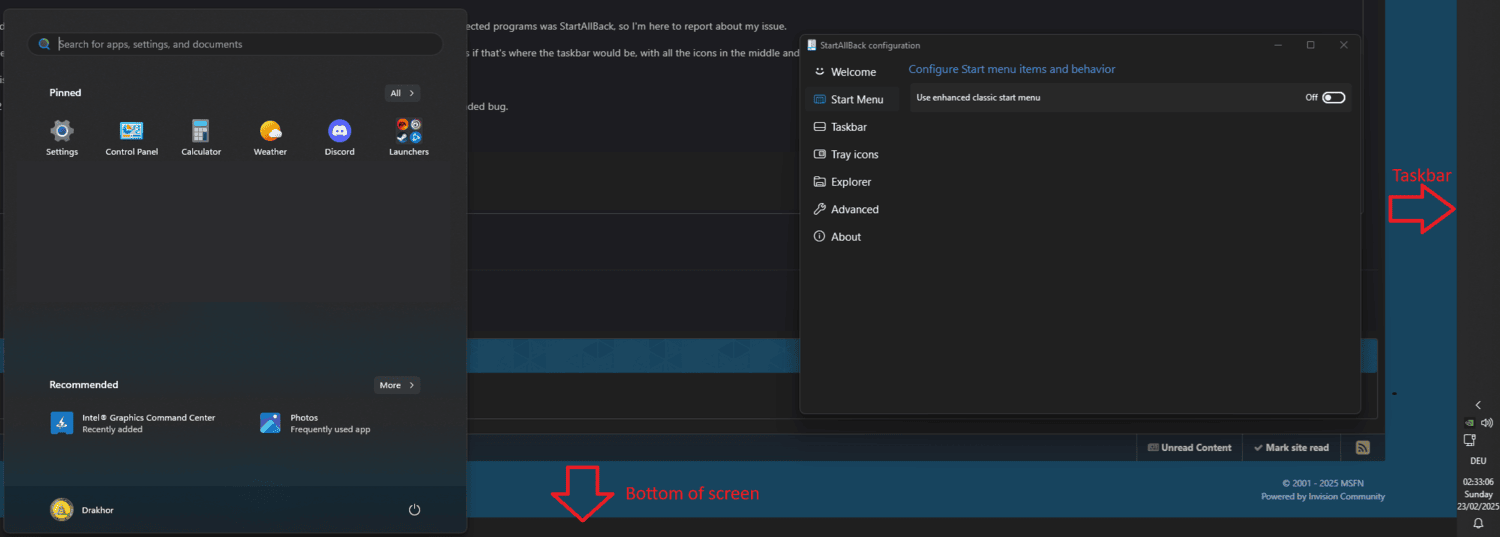The image size is (1500, 537).
Task: Open Settings from the pinned apps
Action: click(x=62, y=138)
